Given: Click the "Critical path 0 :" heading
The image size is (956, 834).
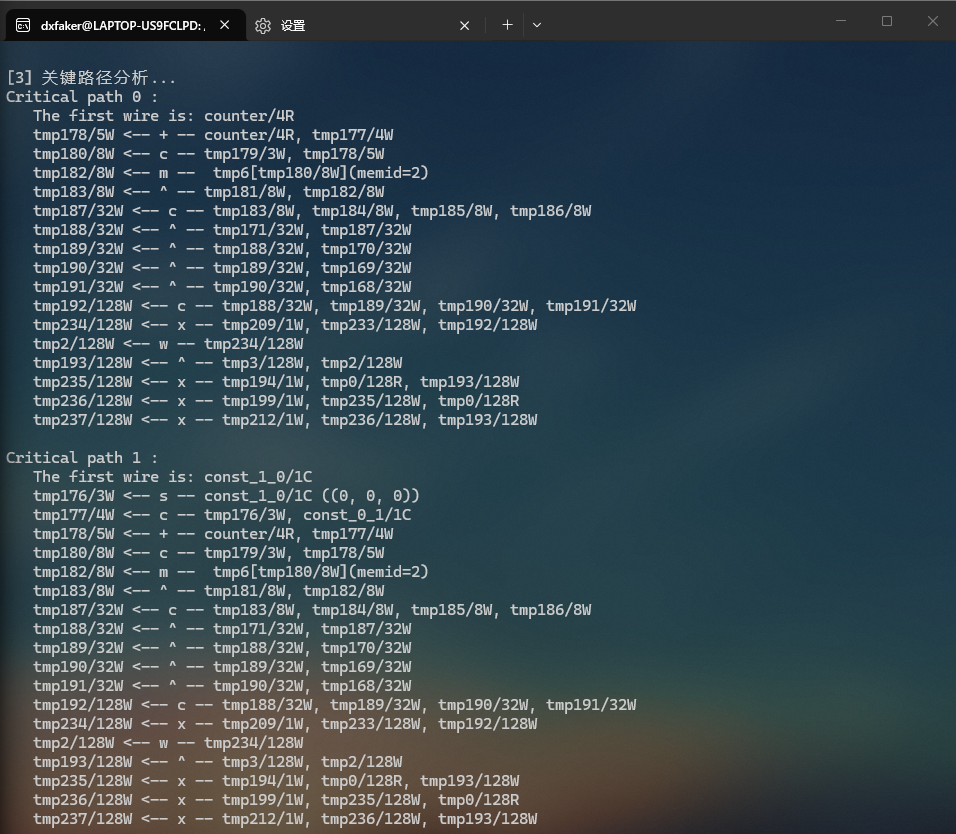Looking at the screenshot, I should (x=82, y=97).
